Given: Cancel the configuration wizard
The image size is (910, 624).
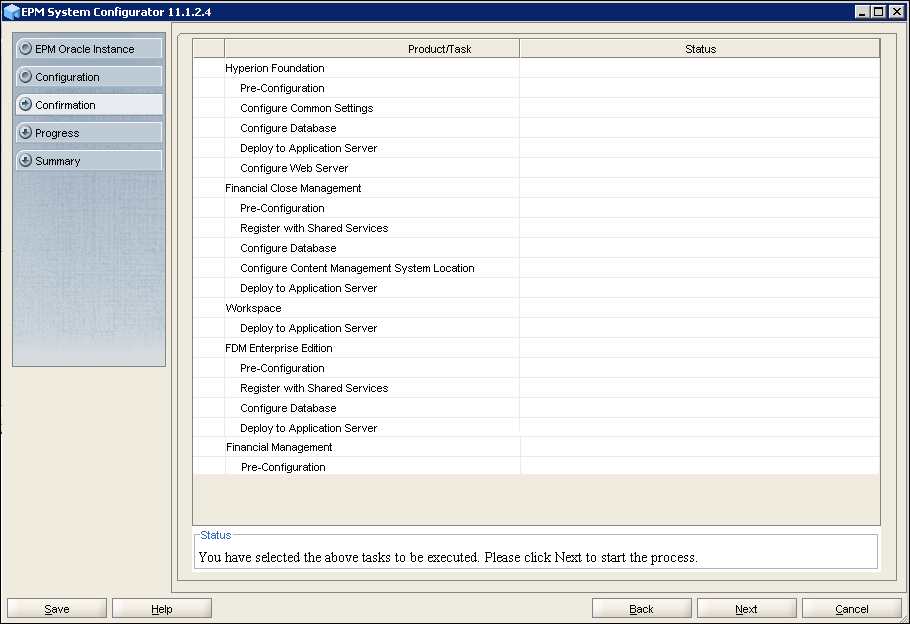Looking at the screenshot, I should click(851, 608).
